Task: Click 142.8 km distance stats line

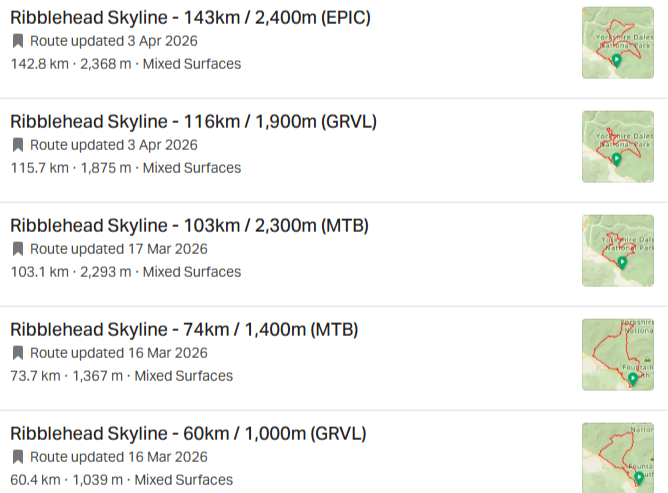Action: point(125,64)
